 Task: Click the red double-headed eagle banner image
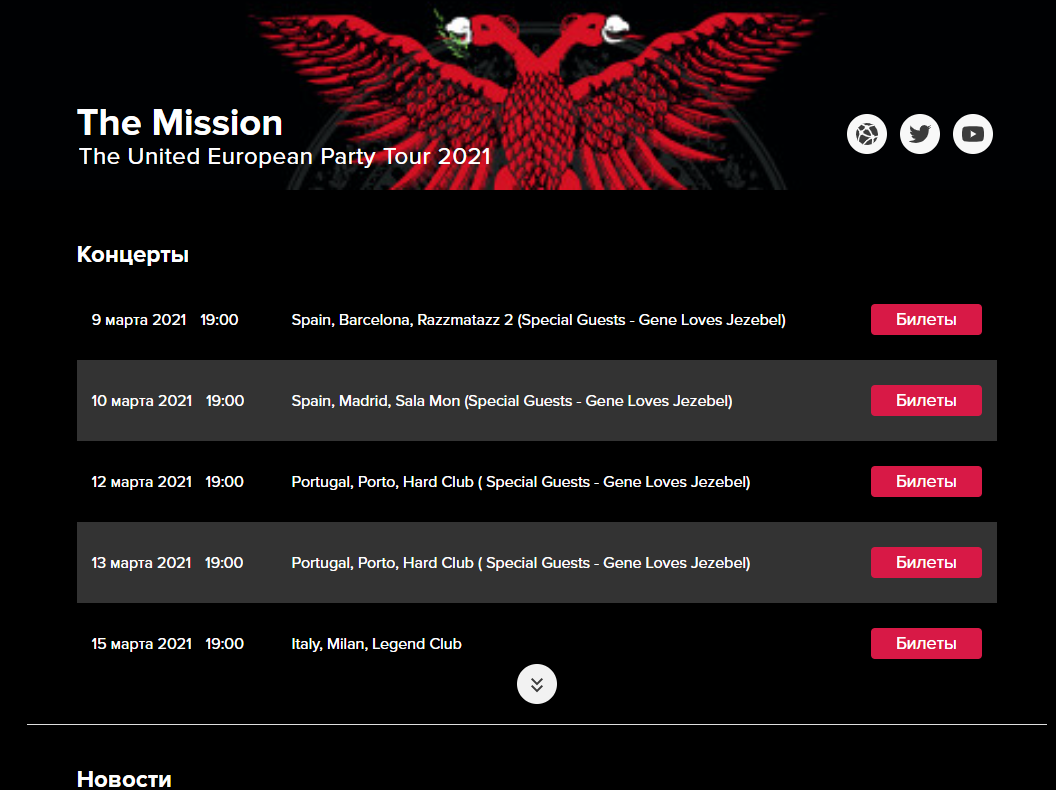(x=535, y=94)
